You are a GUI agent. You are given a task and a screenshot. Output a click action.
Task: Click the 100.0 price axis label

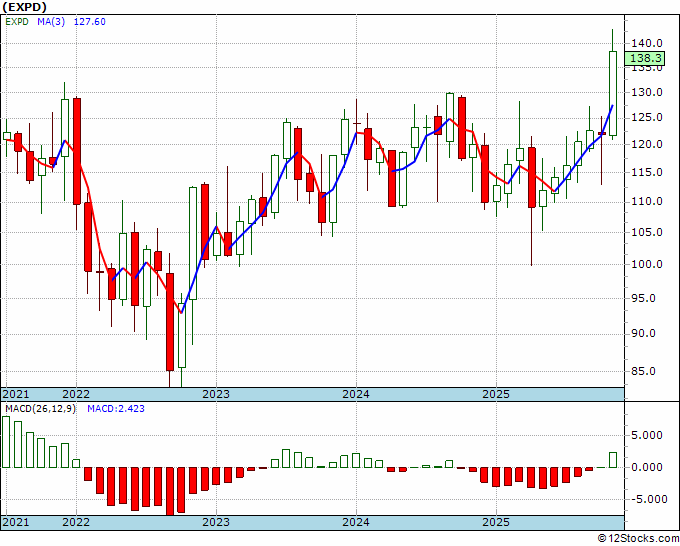click(x=647, y=264)
